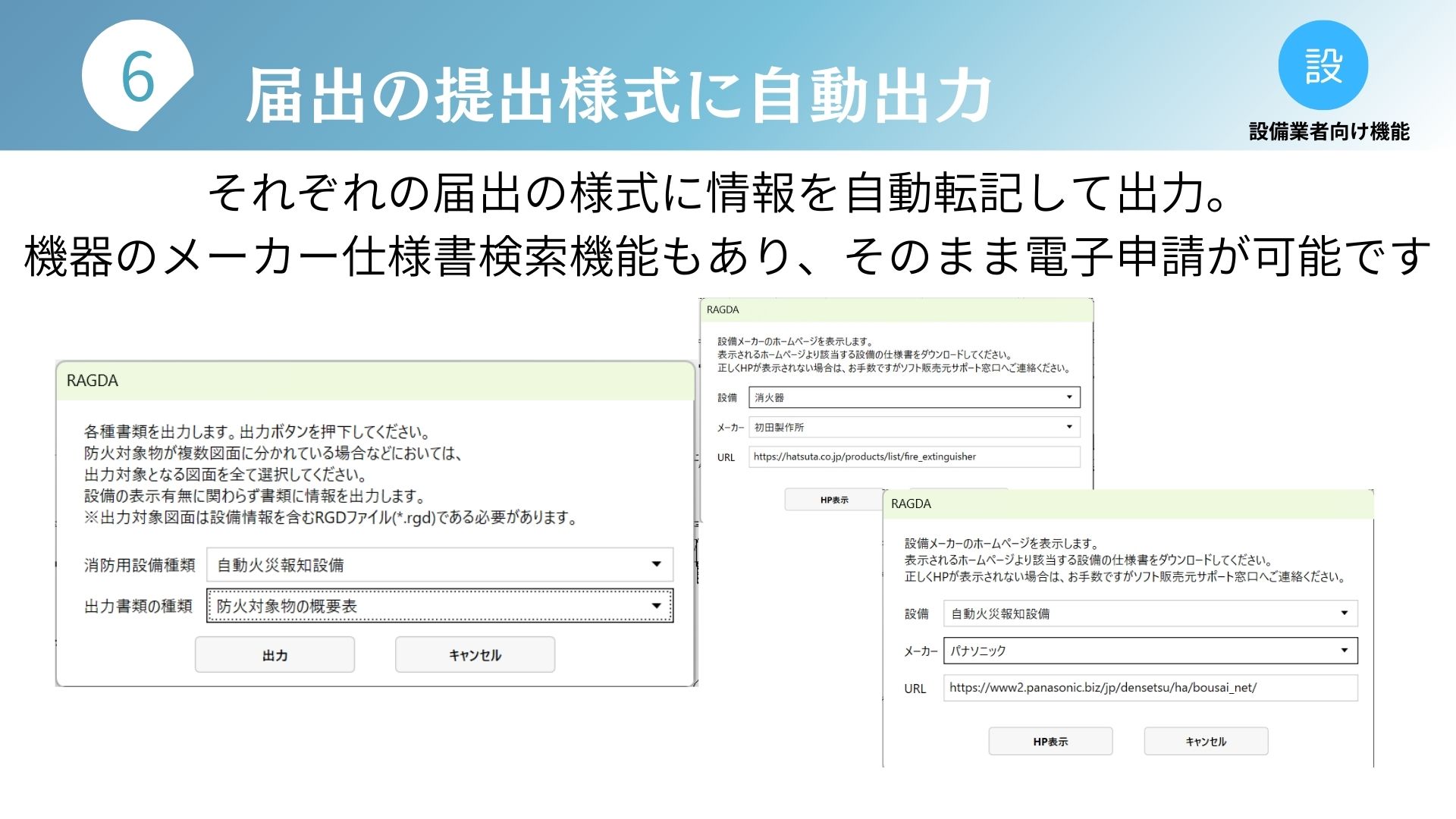Open the 設備 dropdown showing 自動火災報知設備
The width and height of the screenshot is (1456, 819).
[1150, 613]
